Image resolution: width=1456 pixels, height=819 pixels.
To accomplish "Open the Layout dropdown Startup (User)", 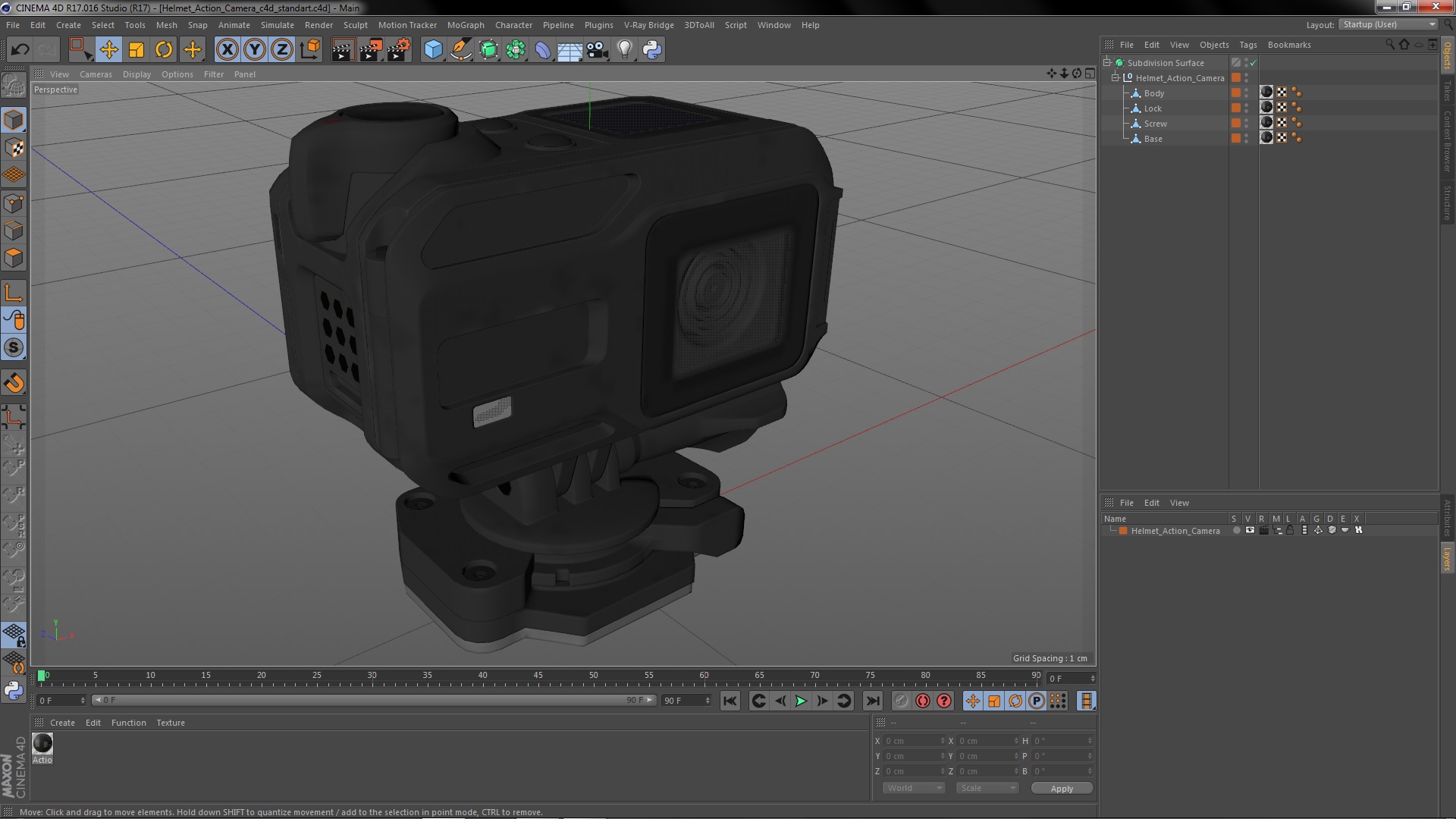I will tap(1389, 25).
